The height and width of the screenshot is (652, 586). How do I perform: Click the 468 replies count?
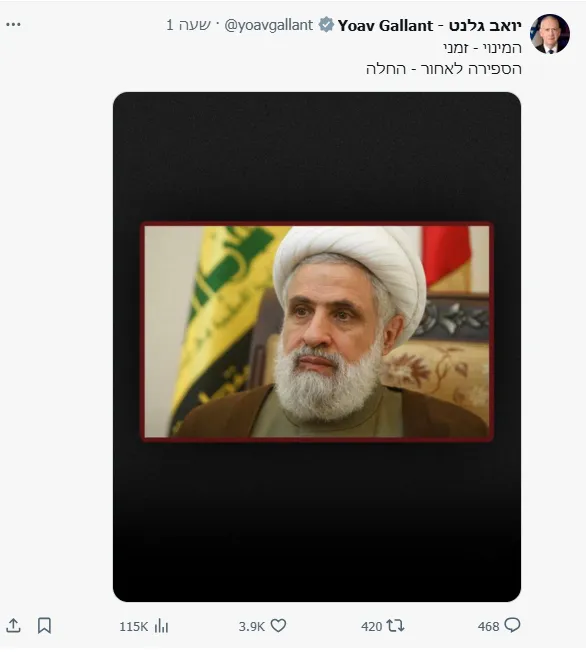(488, 627)
